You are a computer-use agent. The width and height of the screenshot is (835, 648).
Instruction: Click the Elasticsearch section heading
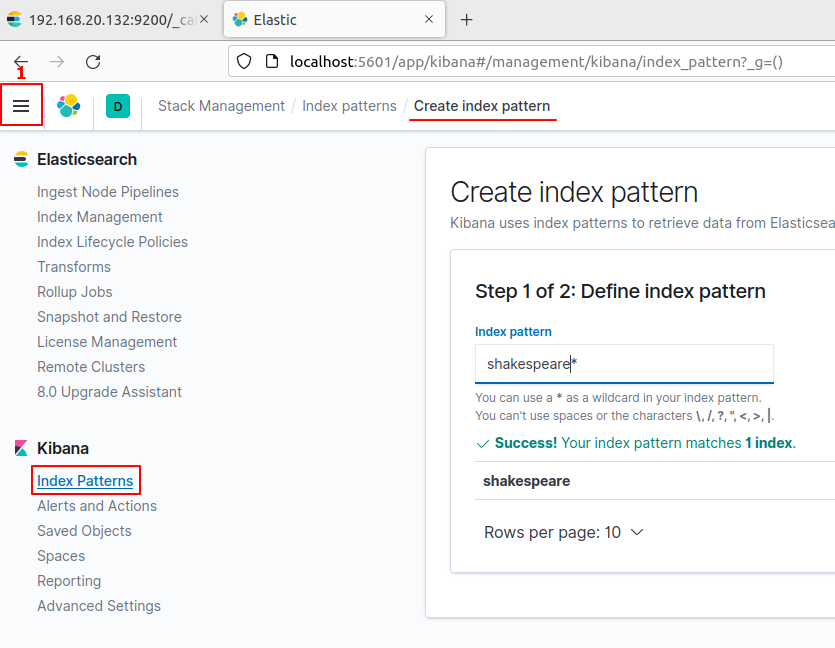click(87, 159)
